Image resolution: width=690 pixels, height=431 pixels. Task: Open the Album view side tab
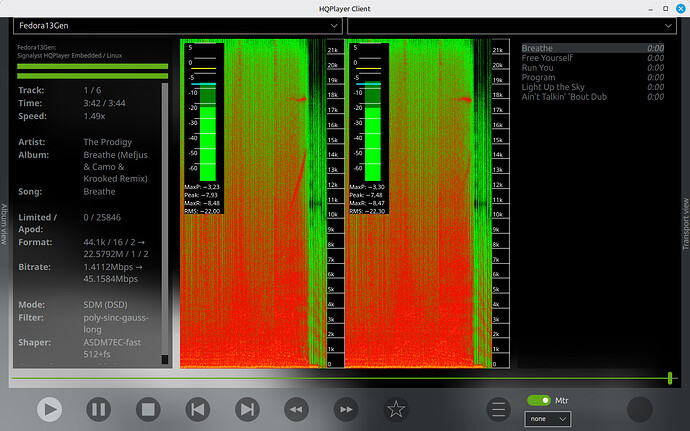[4, 224]
